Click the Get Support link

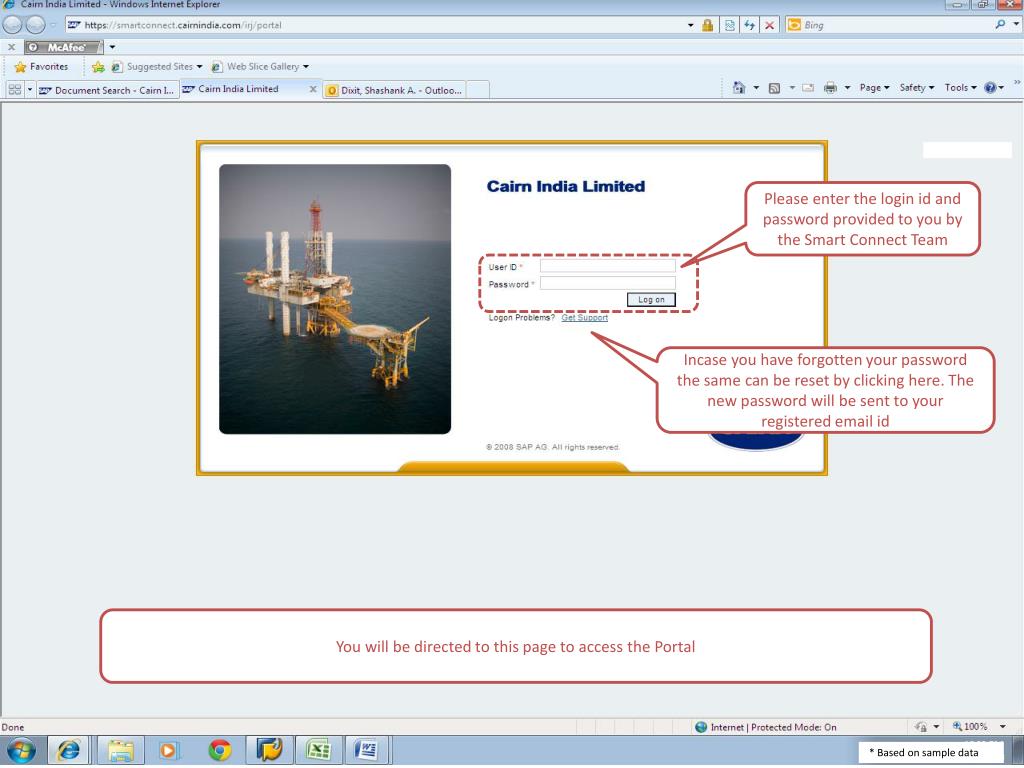[x=584, y=318]
